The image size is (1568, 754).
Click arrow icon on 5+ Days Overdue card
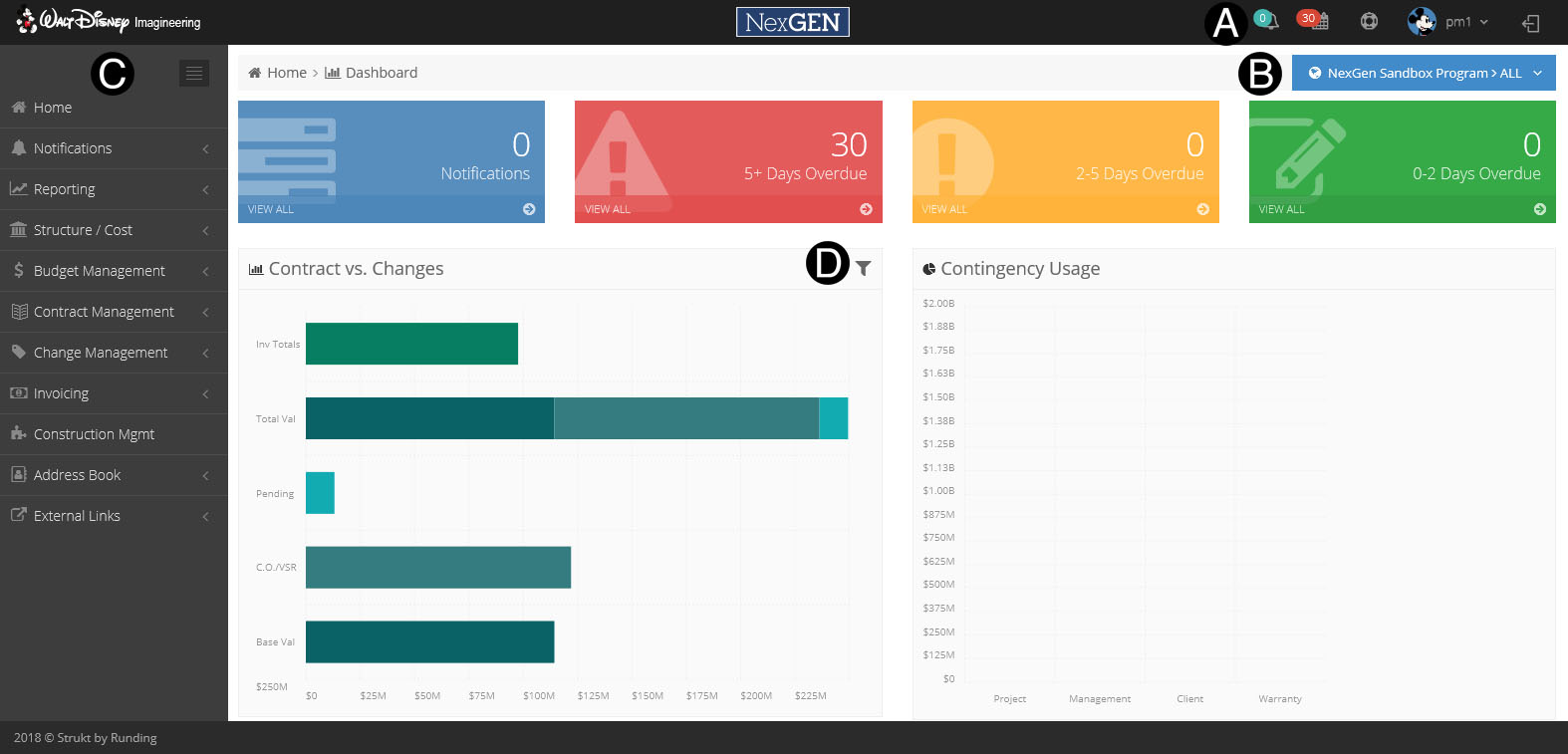(x=866, y=209)
